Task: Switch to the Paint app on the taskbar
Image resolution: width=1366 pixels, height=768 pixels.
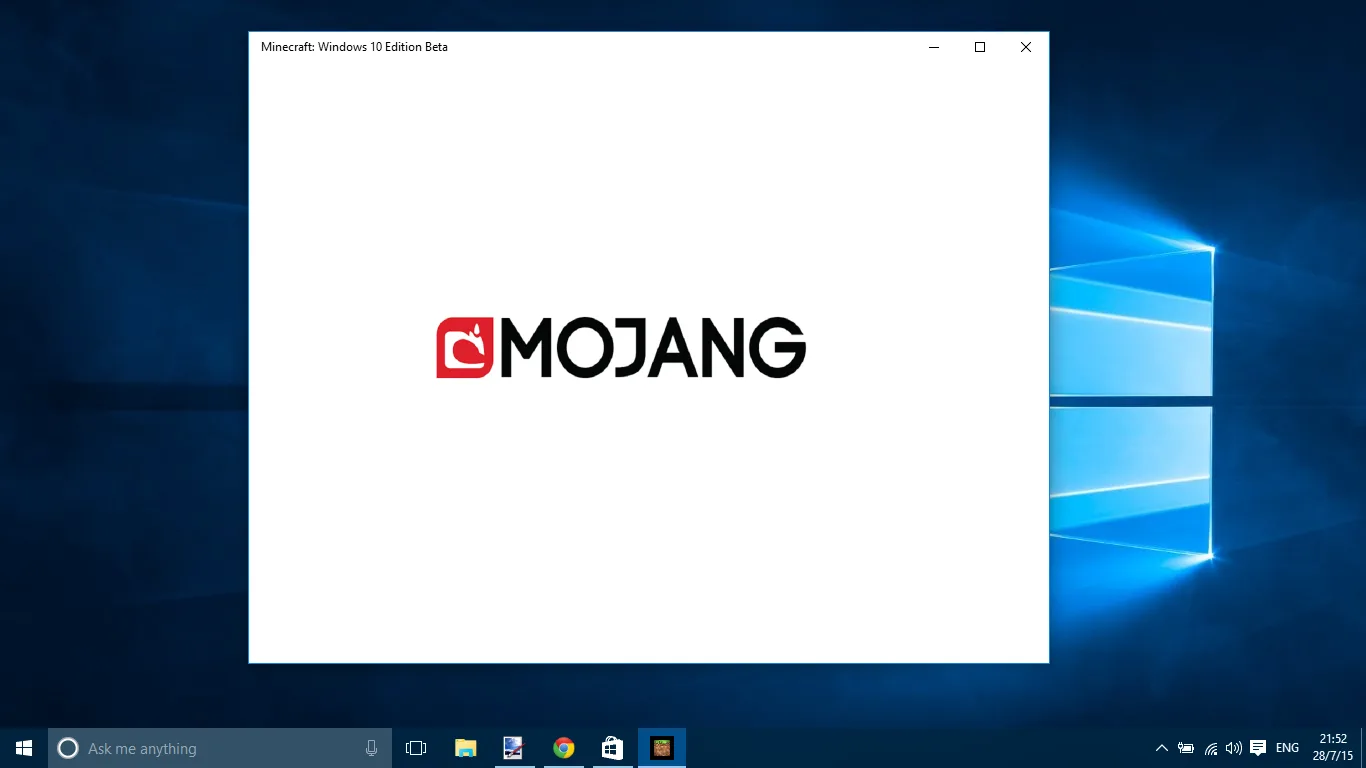Action: pos(514,748)
